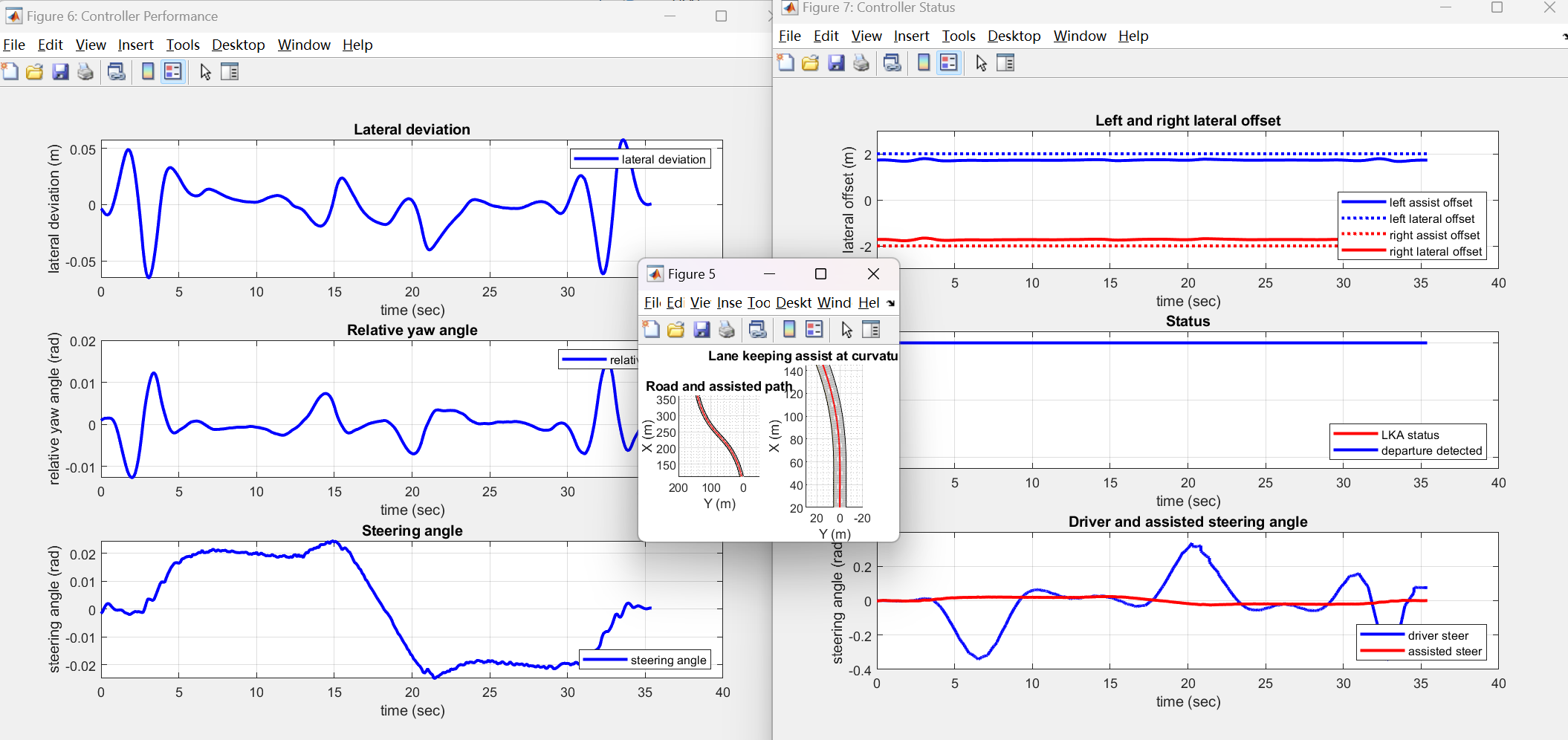Click 'driver steer' legend entry
Image resolution: width=1568 pixels, height=740 pixels.
tap(1415, 635)
